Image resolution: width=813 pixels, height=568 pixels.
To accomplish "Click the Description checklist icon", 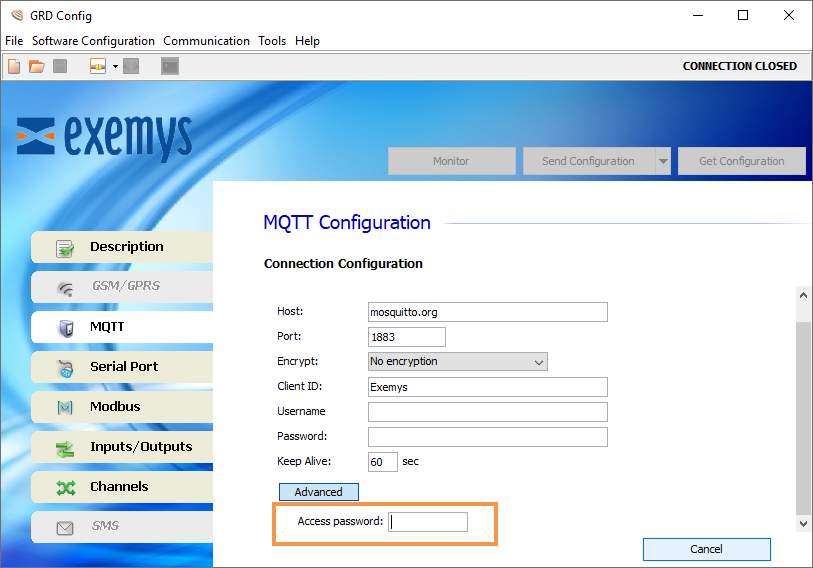I will (65, 248).
